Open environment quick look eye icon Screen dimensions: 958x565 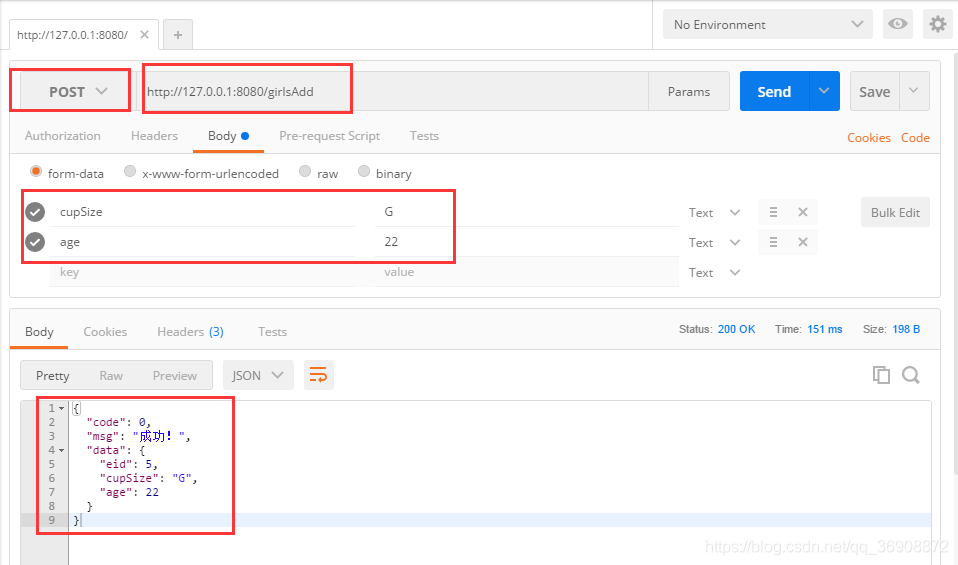(x=898, y=24)
